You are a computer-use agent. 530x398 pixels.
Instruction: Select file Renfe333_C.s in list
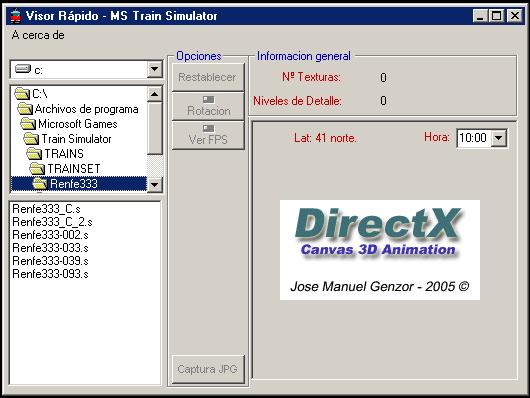point(46,209)
